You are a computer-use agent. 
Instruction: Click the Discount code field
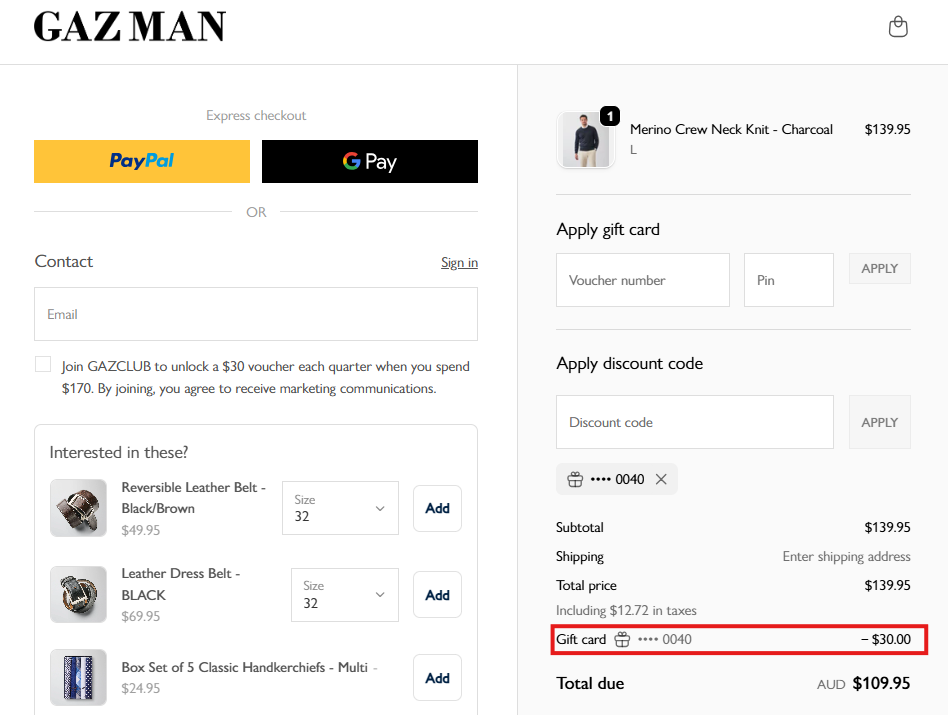point(695,422)
